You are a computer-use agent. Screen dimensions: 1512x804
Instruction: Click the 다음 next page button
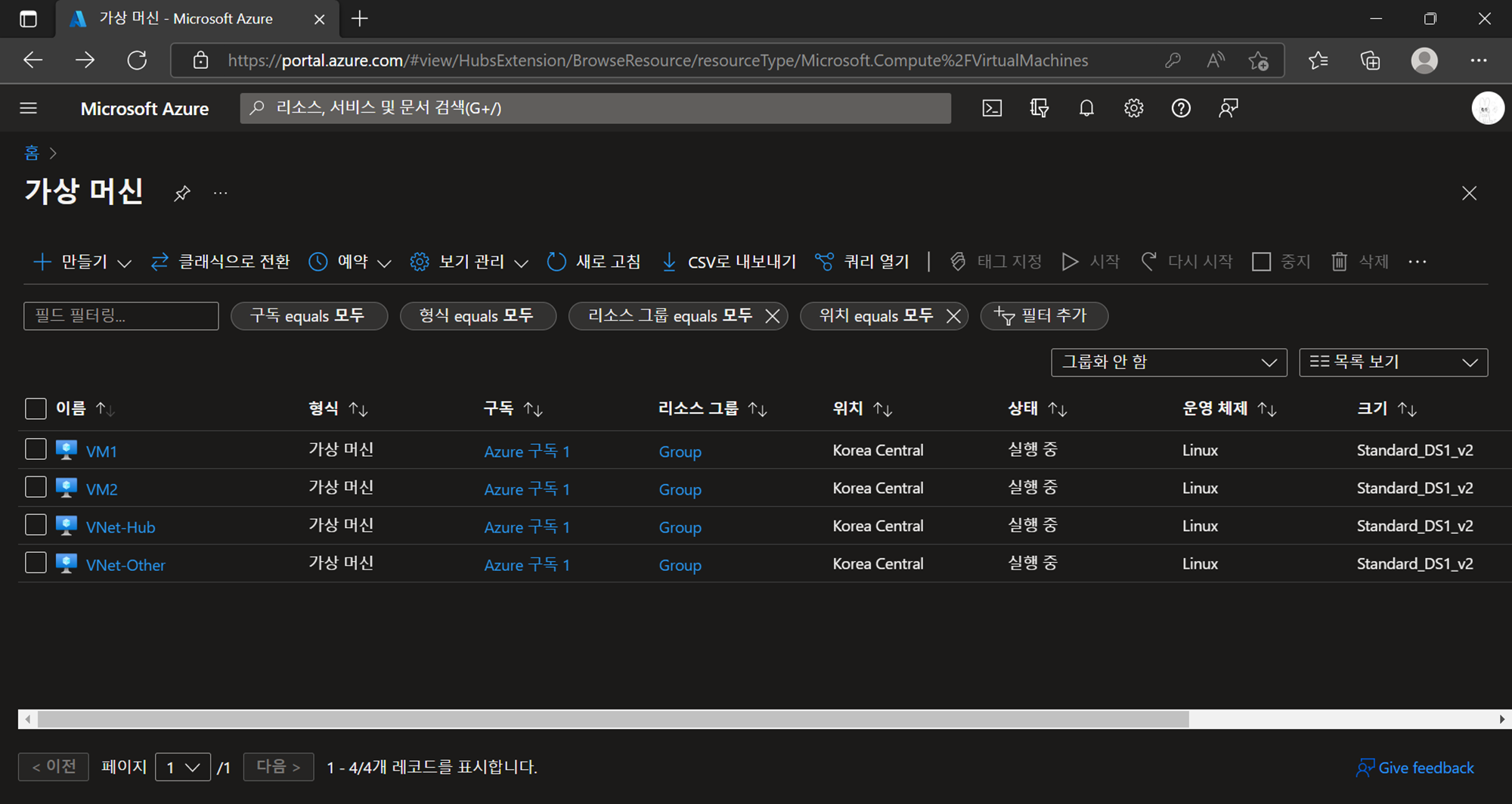click(278, 767)
